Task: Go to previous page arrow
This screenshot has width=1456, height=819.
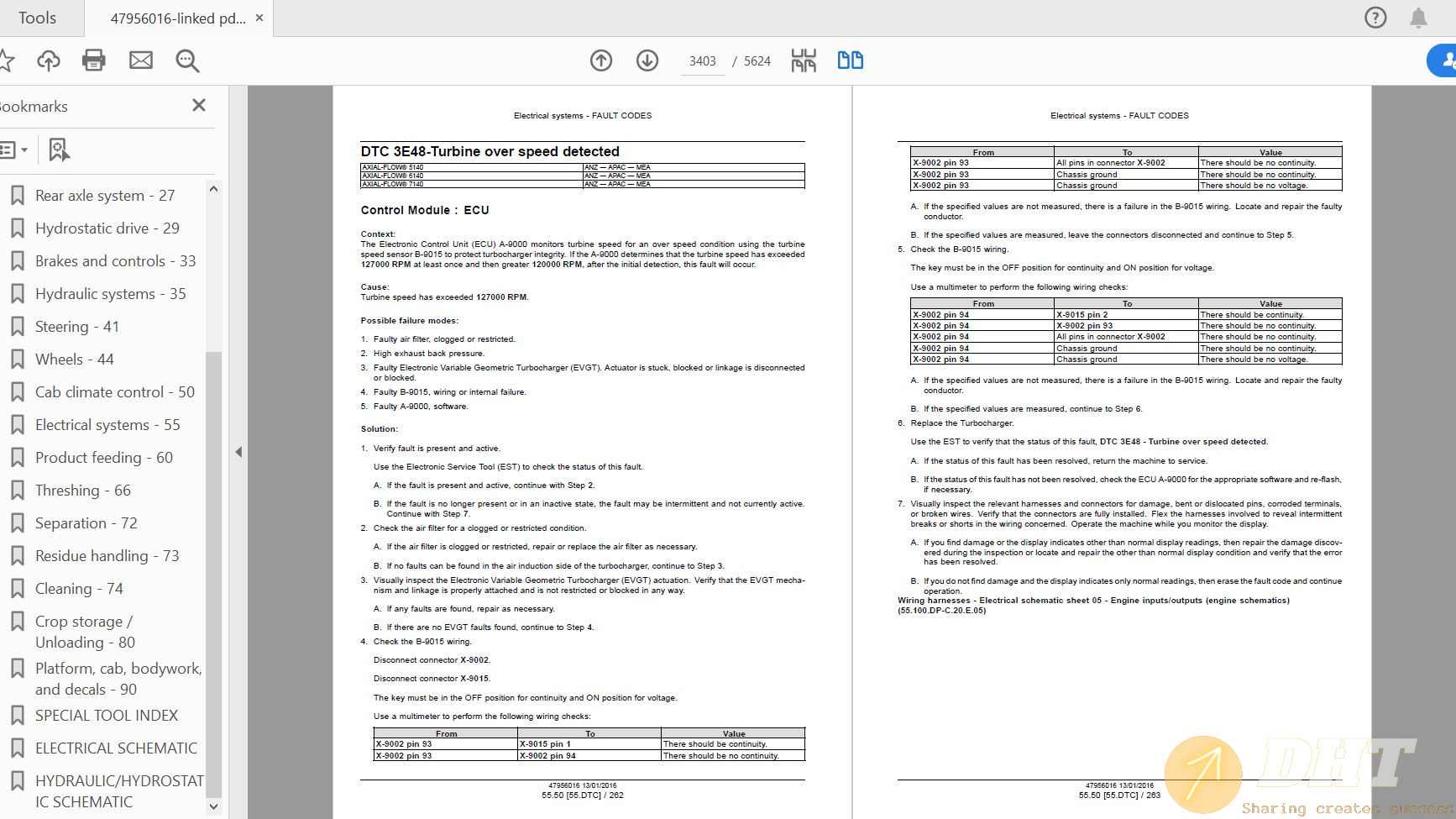Action: pyautogui.click(x=601, y=60)
